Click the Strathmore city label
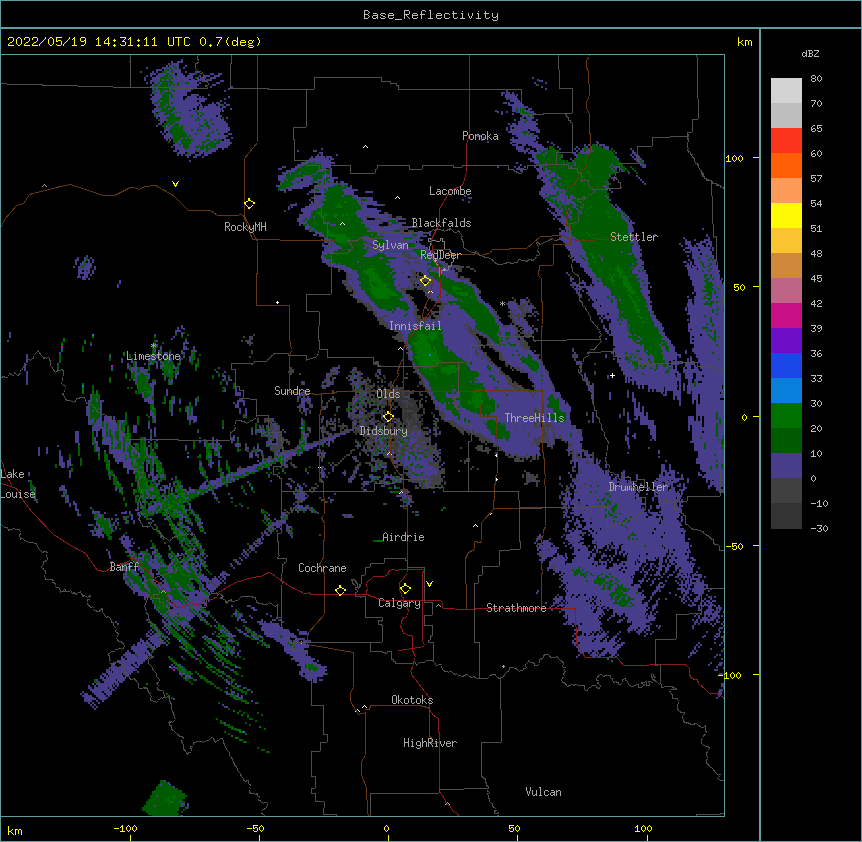The width and height of the screenshot is (862, 842). [516, 608]
